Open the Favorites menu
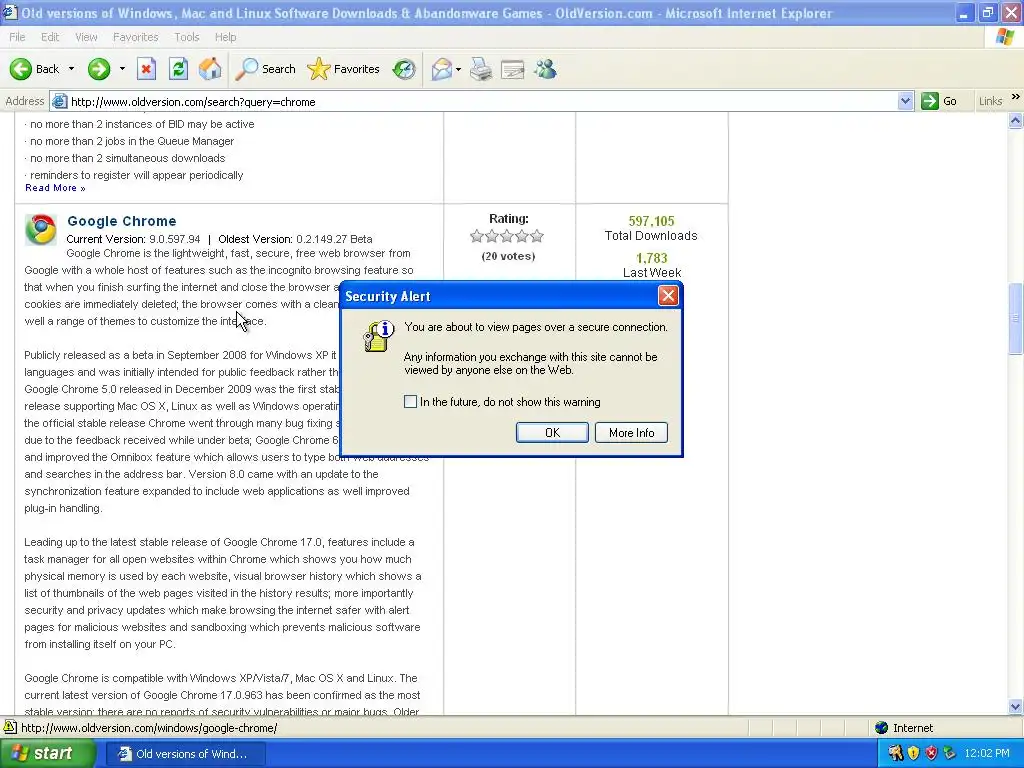 pos(135,37)
